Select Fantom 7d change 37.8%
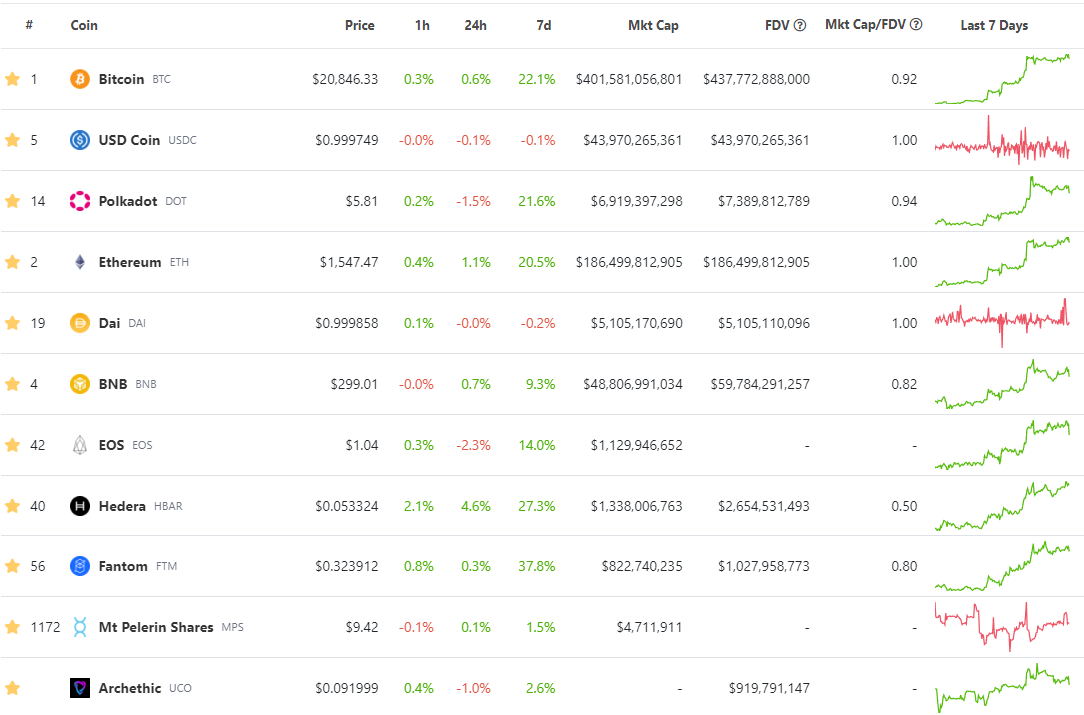The height and width of the screenshot is (715, 1084). point(537,566)
